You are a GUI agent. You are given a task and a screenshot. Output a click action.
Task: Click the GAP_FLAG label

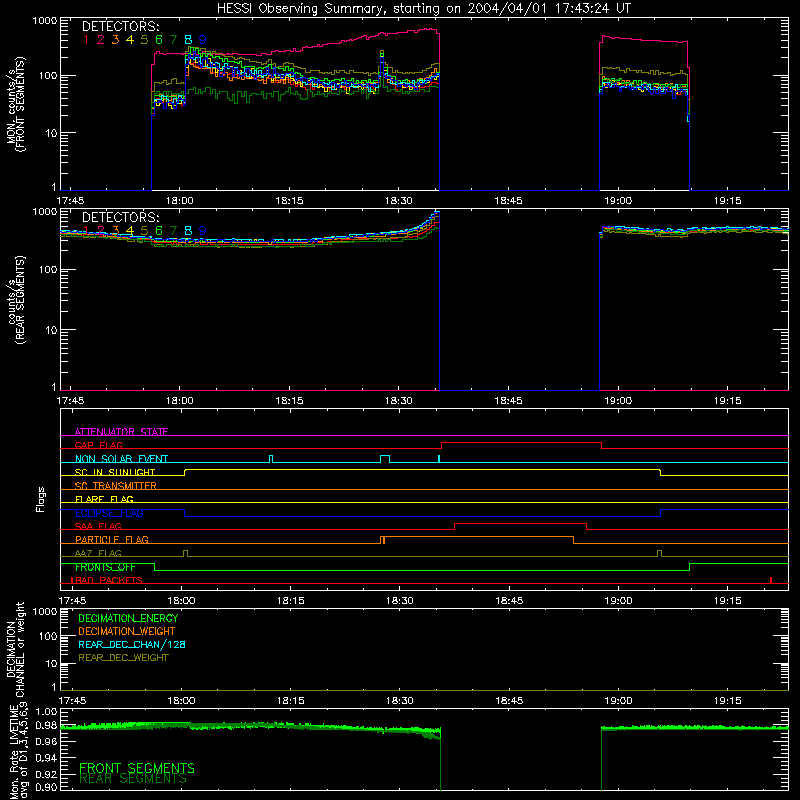tap(98, 445)
